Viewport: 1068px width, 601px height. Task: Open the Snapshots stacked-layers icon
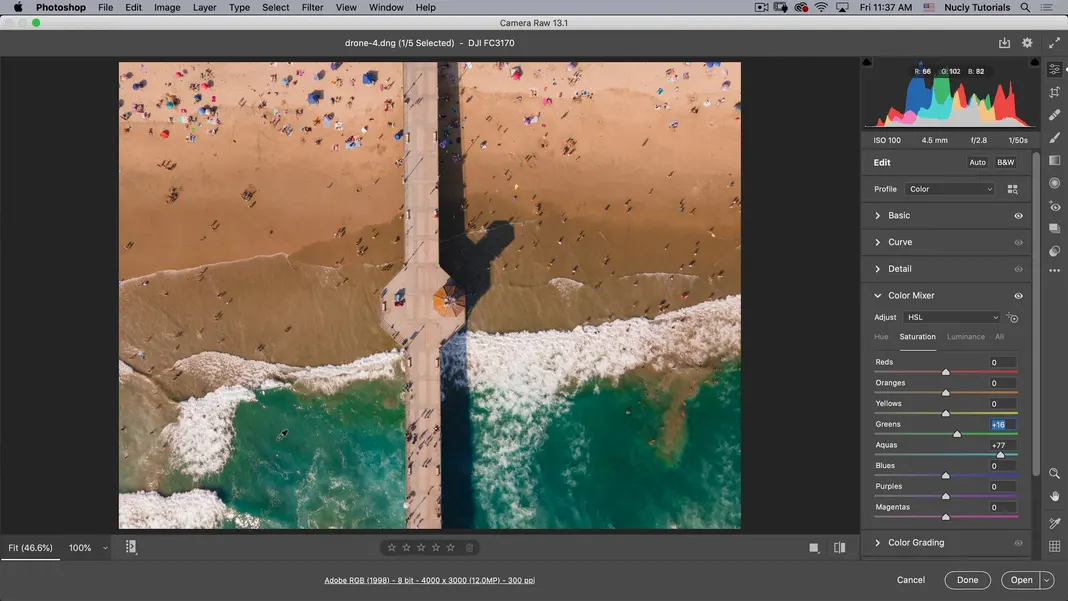tap(1054, 228)
